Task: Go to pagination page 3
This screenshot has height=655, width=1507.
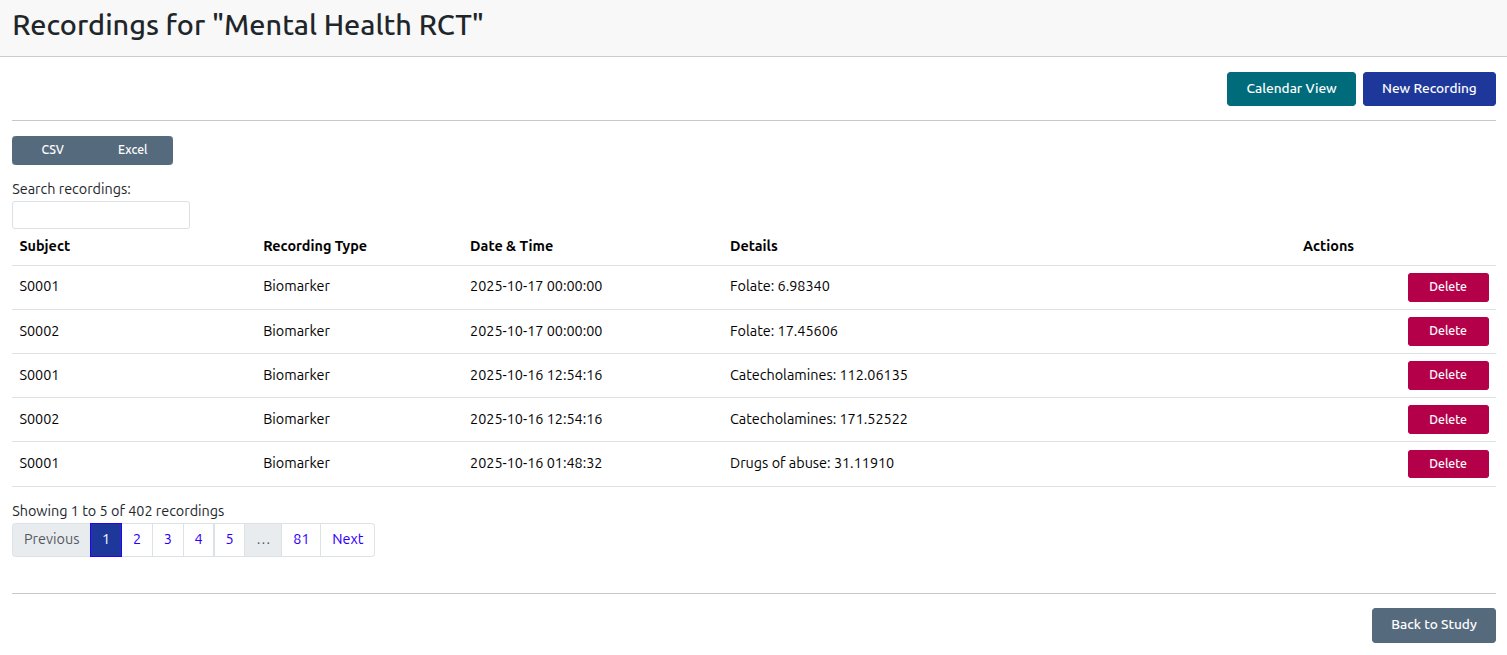Action: 168,539
